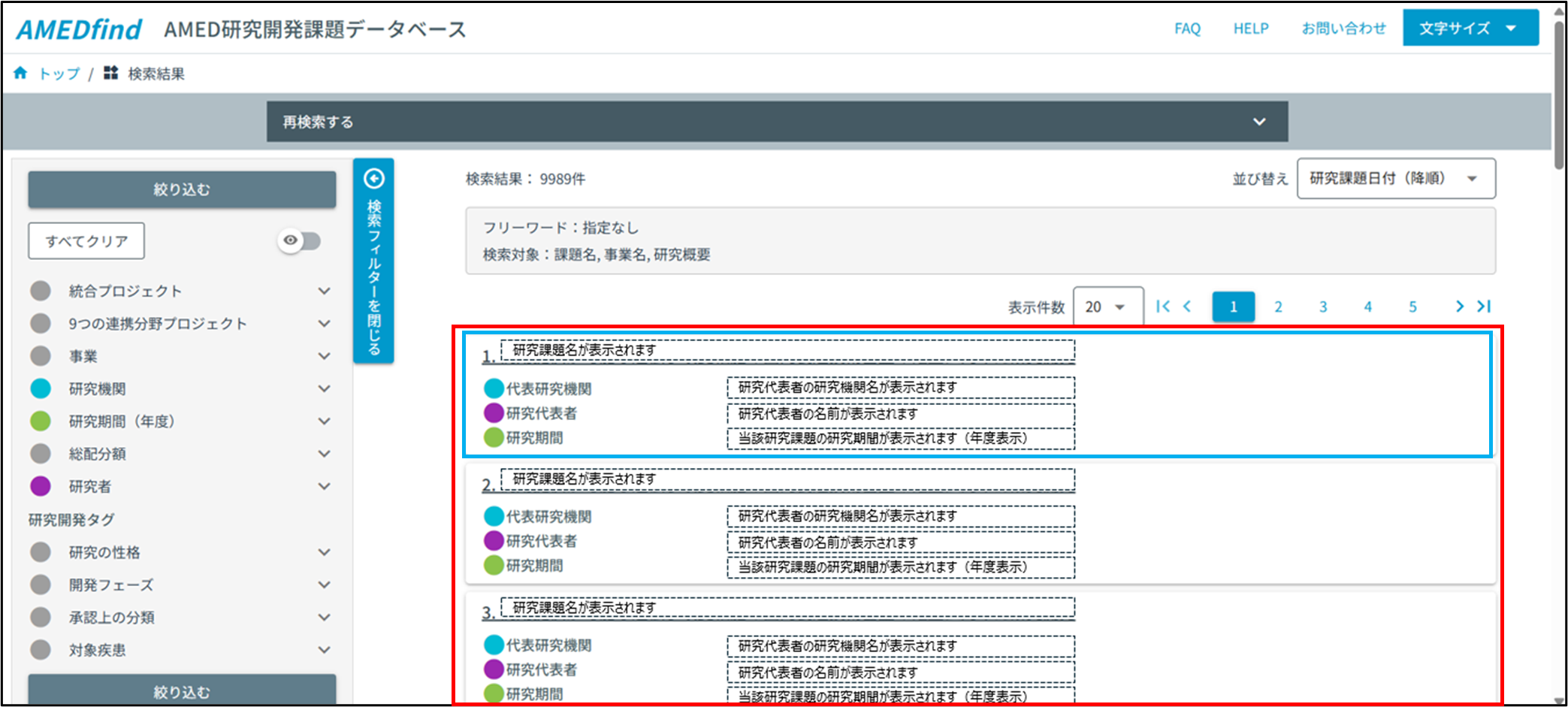Click the すべてクリア button
This screenshot has height=707, width=1568.
click(x=86, y=241)
